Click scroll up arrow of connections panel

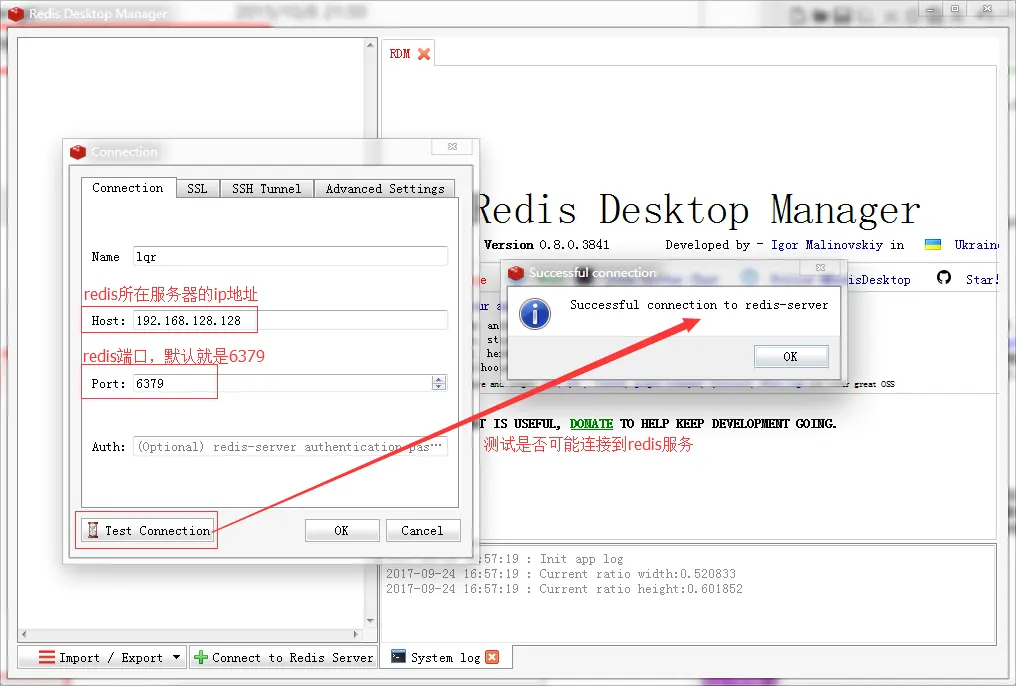point(370,45)
